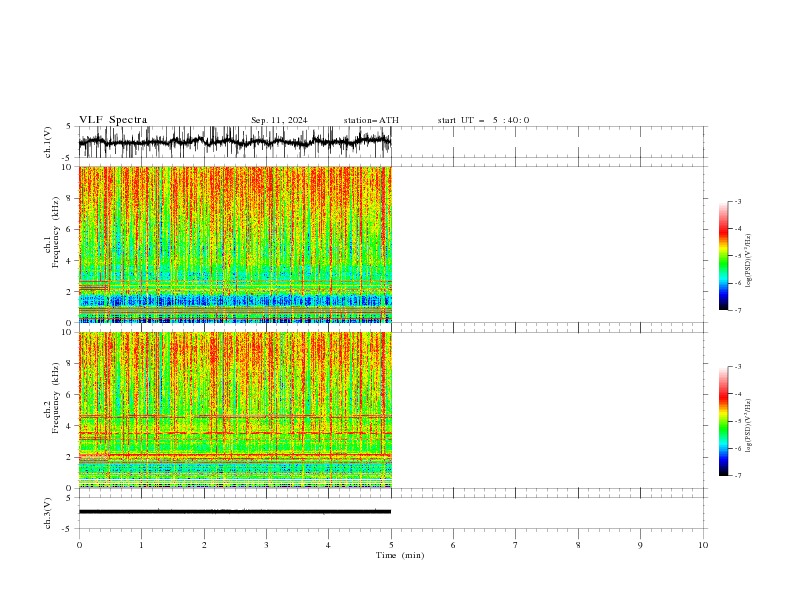Screen dimensions: 792x612
Task: Click the ch.3 black voltage trace
Action: 235,512
